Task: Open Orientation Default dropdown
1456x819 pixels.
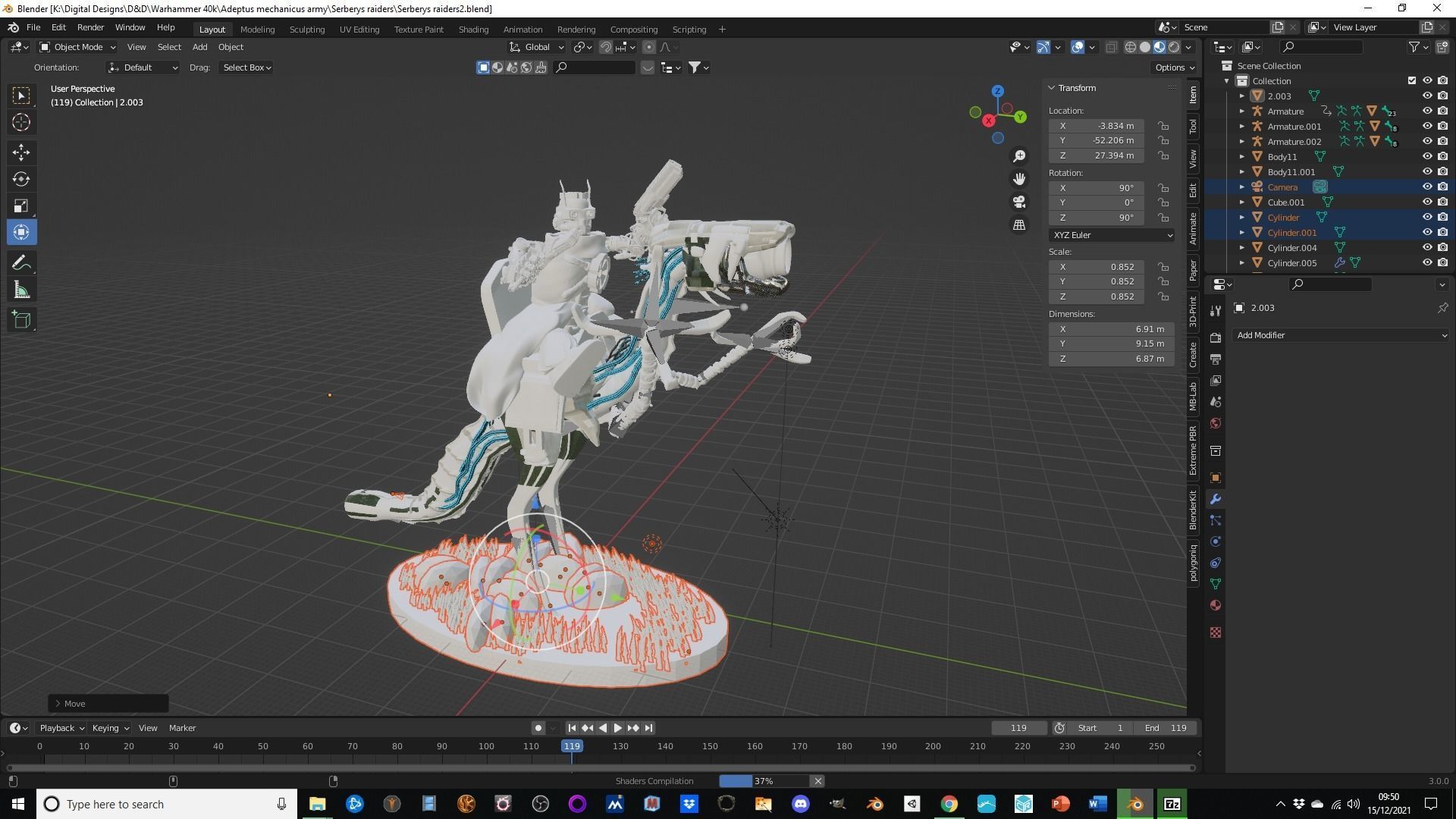Action: [x=143, y=67]
